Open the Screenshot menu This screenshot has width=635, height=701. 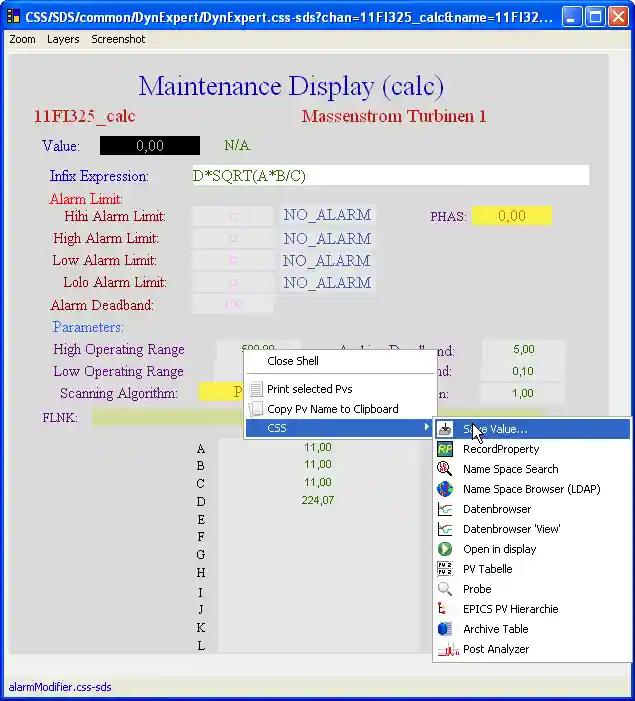coord(118,39)
